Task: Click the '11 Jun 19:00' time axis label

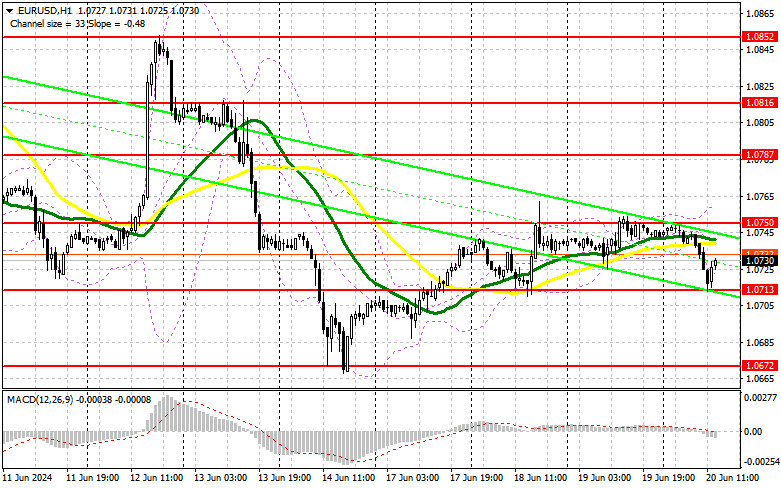Action: 93,478
